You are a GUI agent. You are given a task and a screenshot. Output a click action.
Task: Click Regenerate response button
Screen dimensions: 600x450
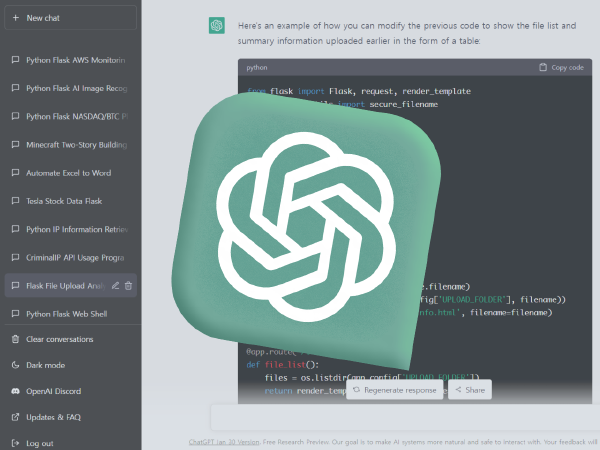point(395,390)
